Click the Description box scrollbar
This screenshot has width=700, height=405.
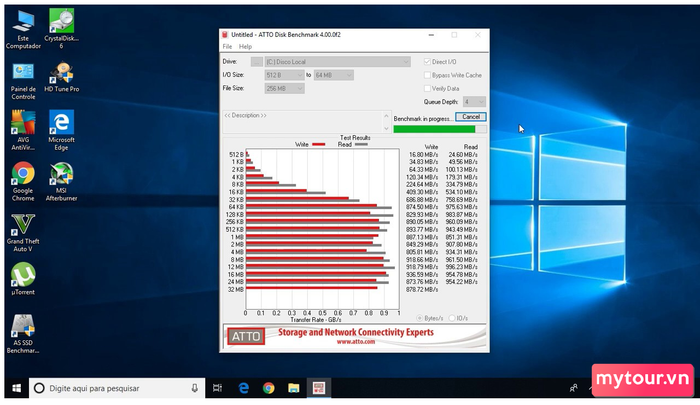pos(387,121)
